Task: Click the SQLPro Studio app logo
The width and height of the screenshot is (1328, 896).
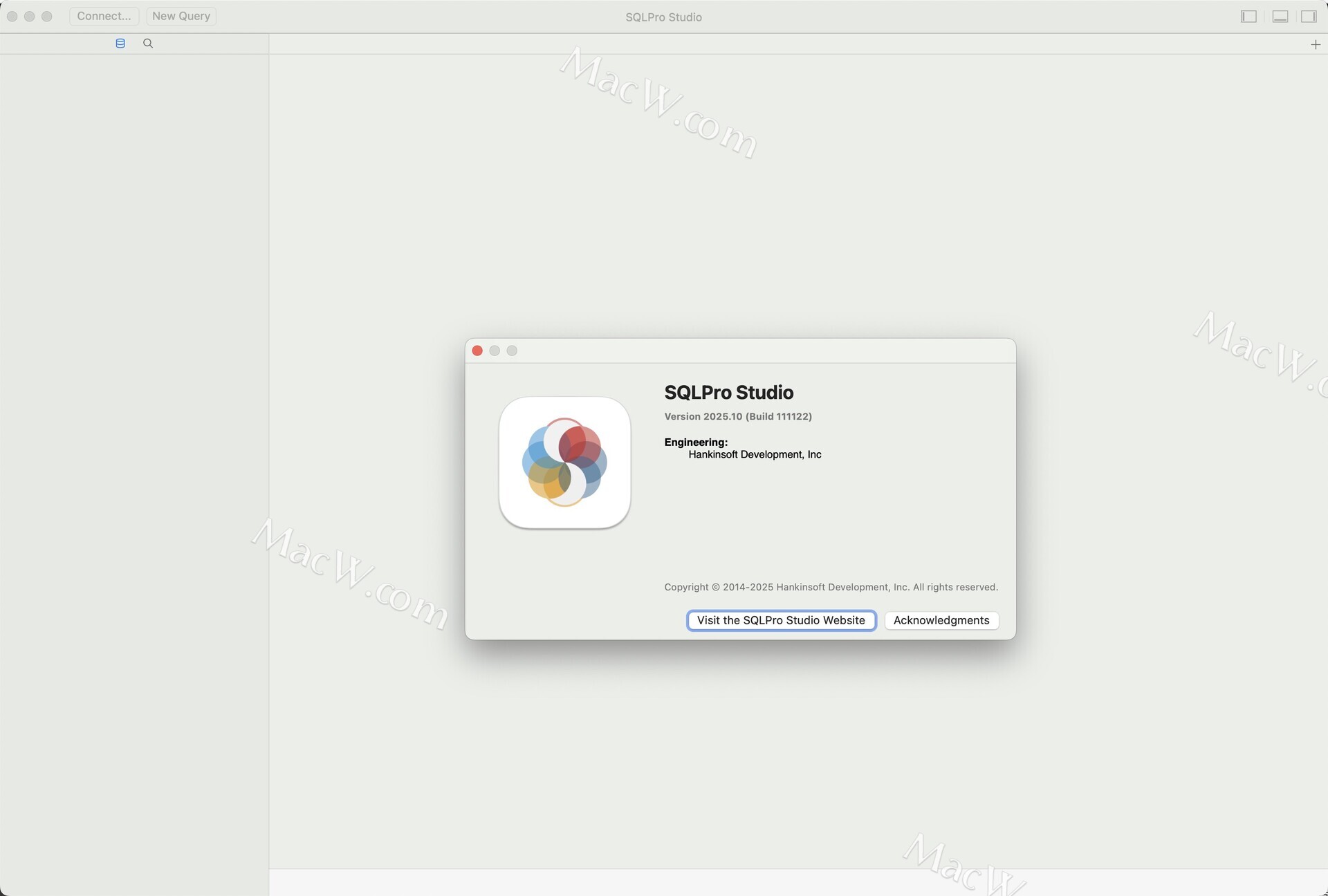Action: (564, 463)
